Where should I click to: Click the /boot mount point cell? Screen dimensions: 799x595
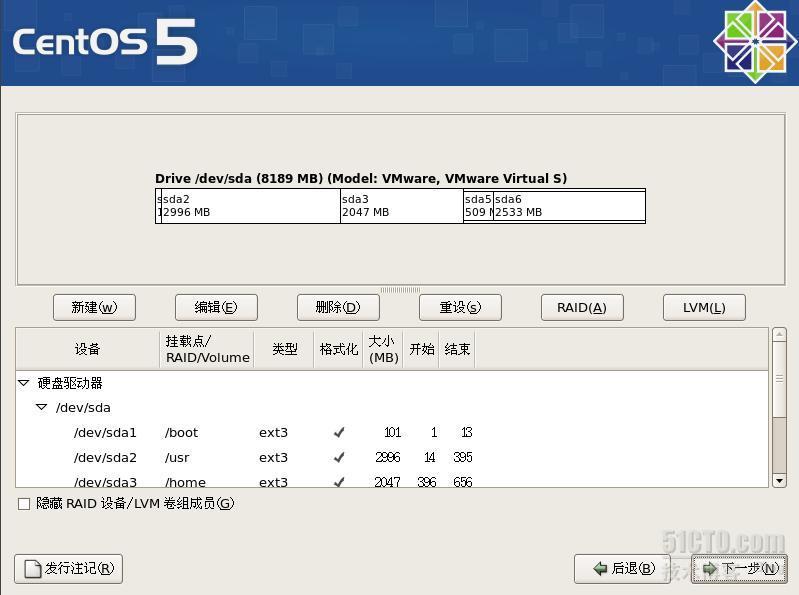[x=181, y=432]
